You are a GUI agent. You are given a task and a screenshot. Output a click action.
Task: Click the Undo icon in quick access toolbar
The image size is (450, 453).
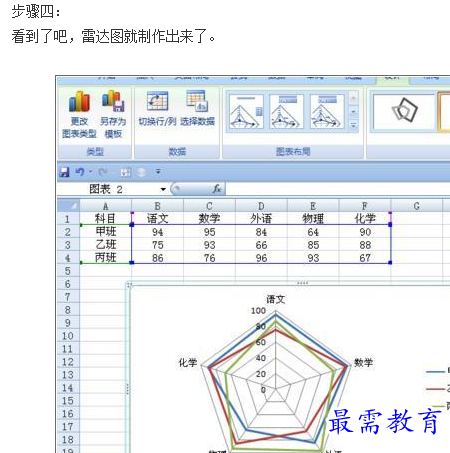(79, 172)
